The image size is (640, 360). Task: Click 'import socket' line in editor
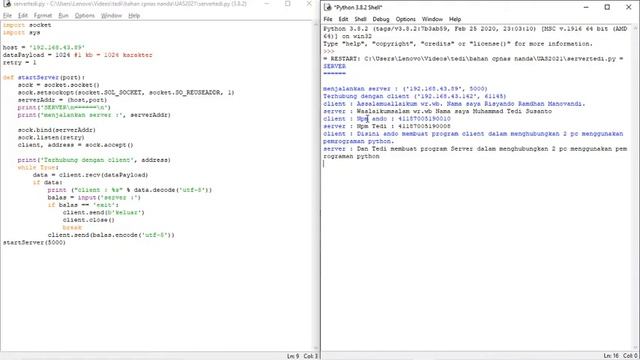click(x=27, y=25)
